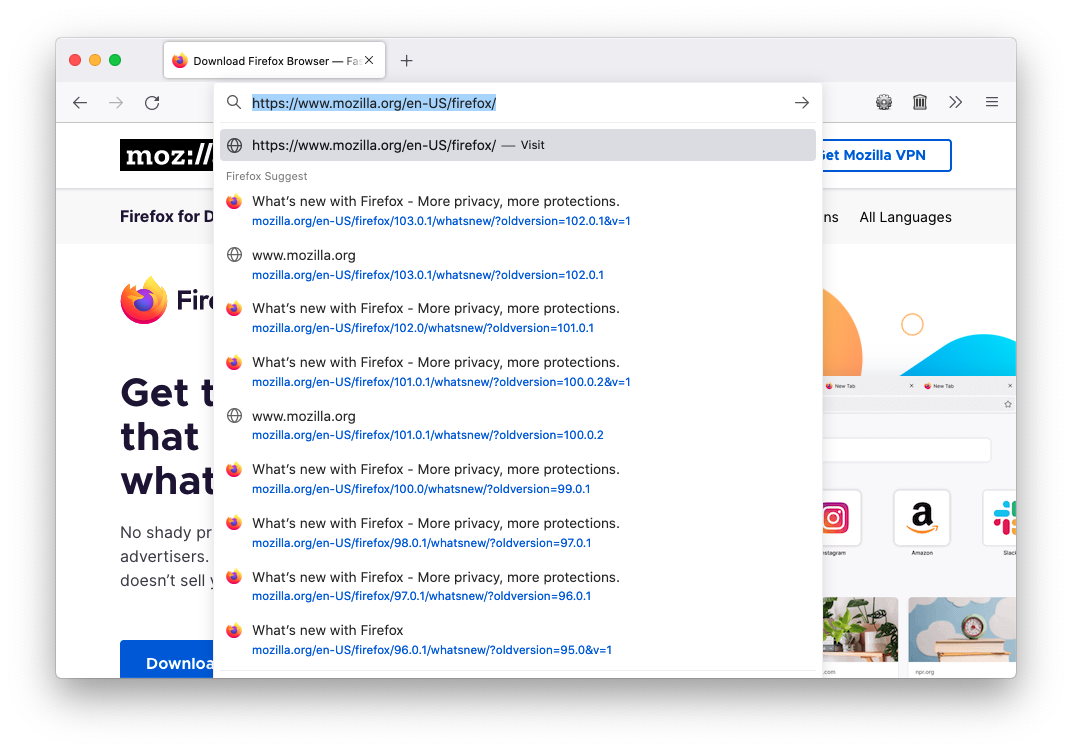1072x752 pixels.
Task: Click the blue Download button on the page
Action: 167,660
